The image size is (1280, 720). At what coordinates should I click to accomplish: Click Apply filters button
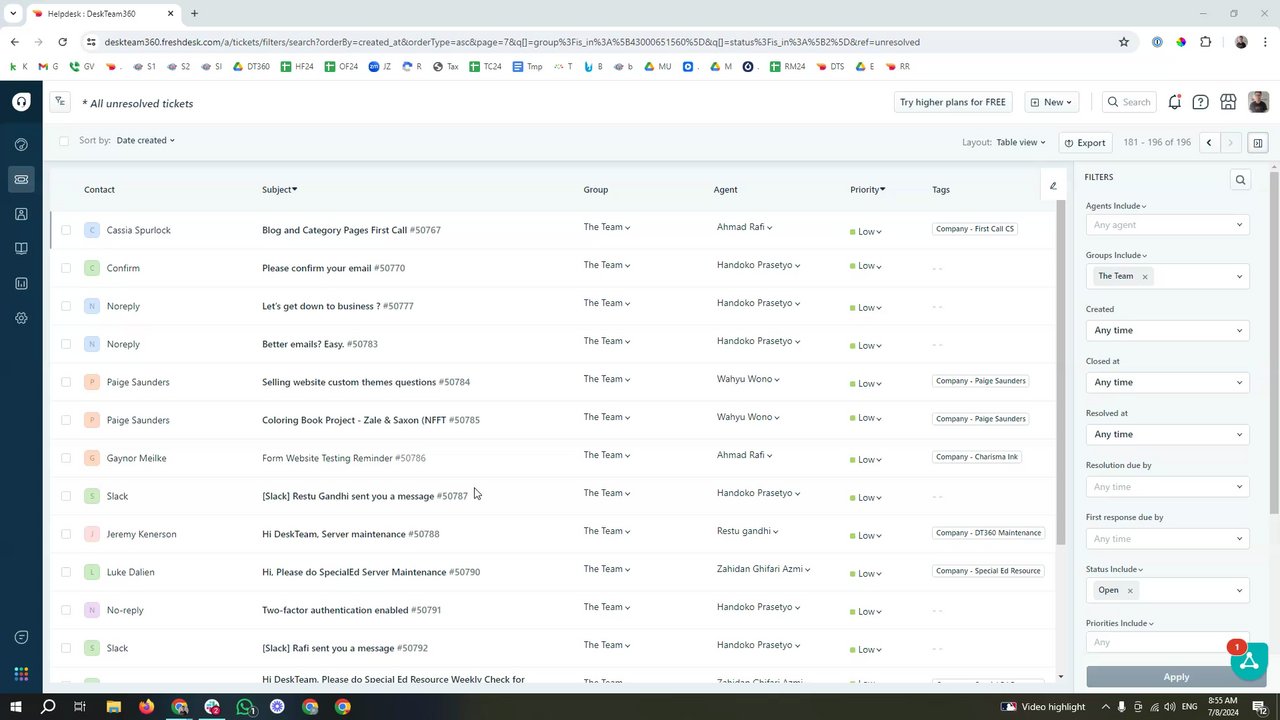pyautogui.click(x=1176, y=677)
